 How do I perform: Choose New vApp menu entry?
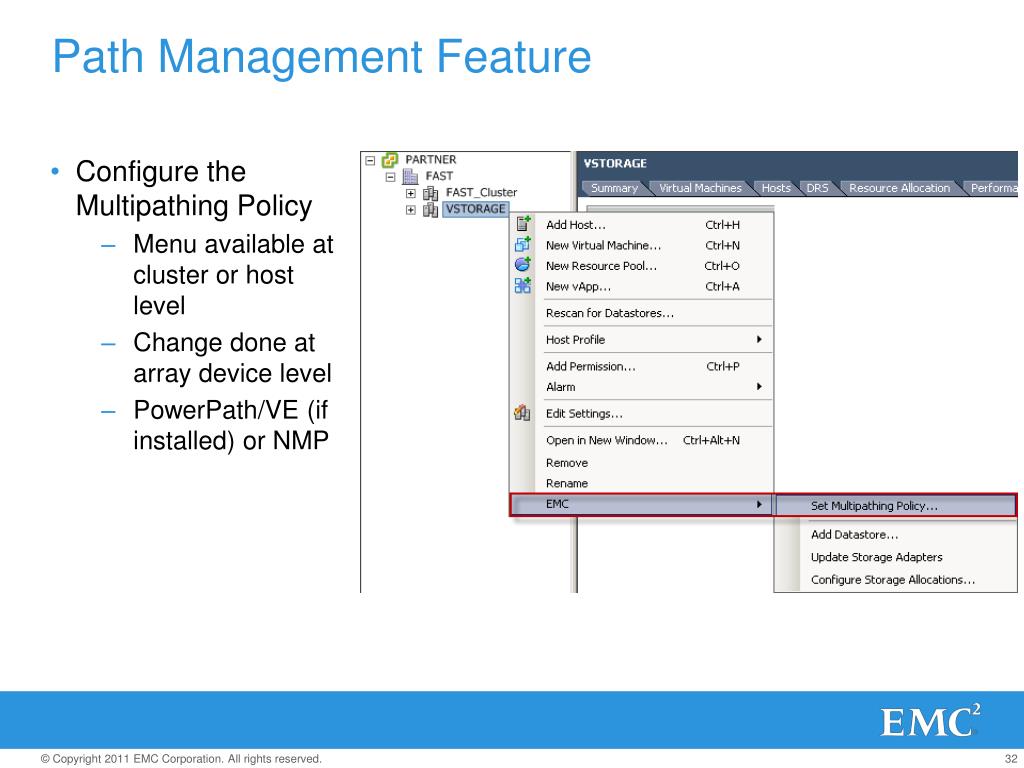tap(641, 286)
